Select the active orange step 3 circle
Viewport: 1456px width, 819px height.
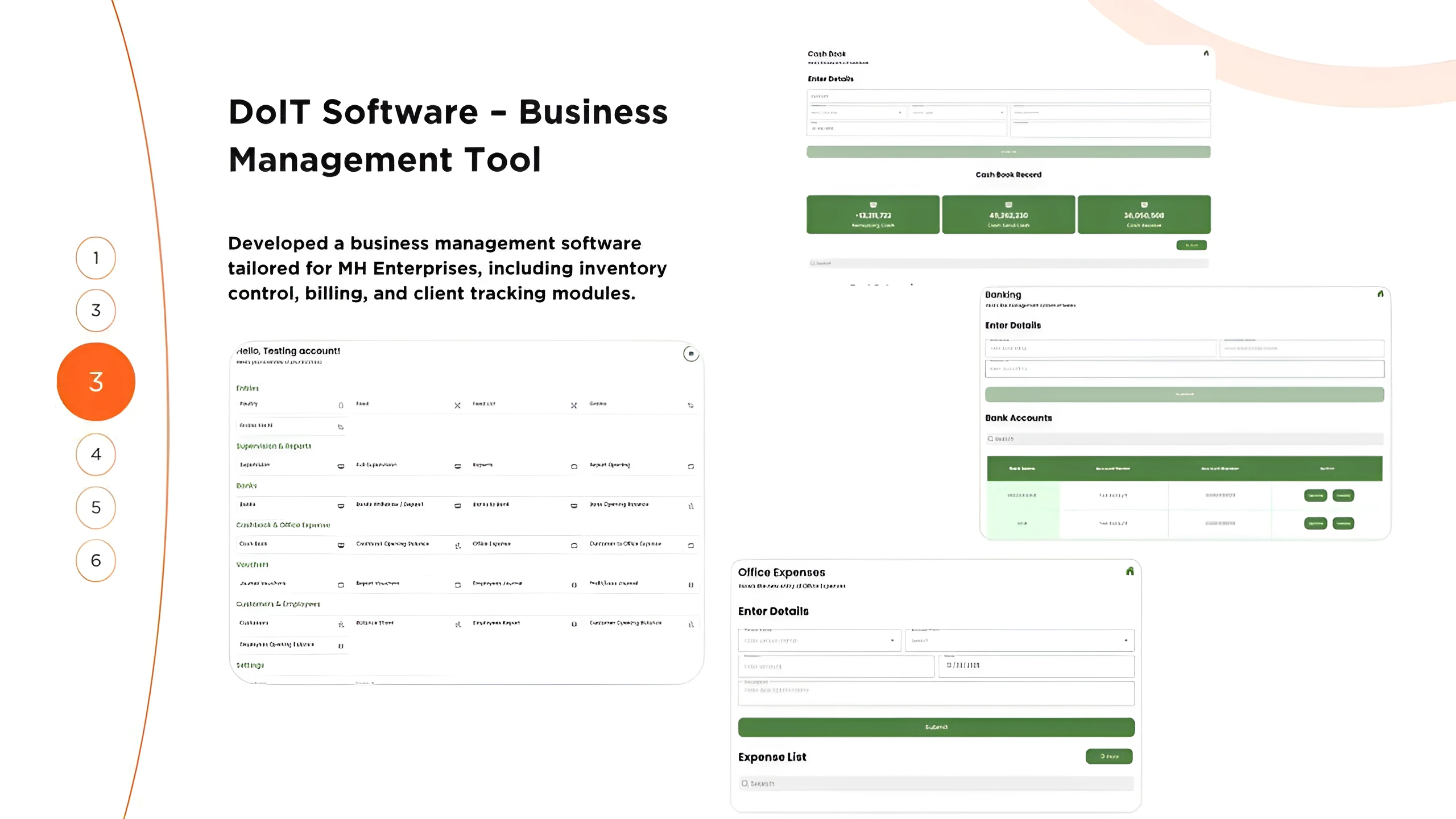(x=96, y=382)
